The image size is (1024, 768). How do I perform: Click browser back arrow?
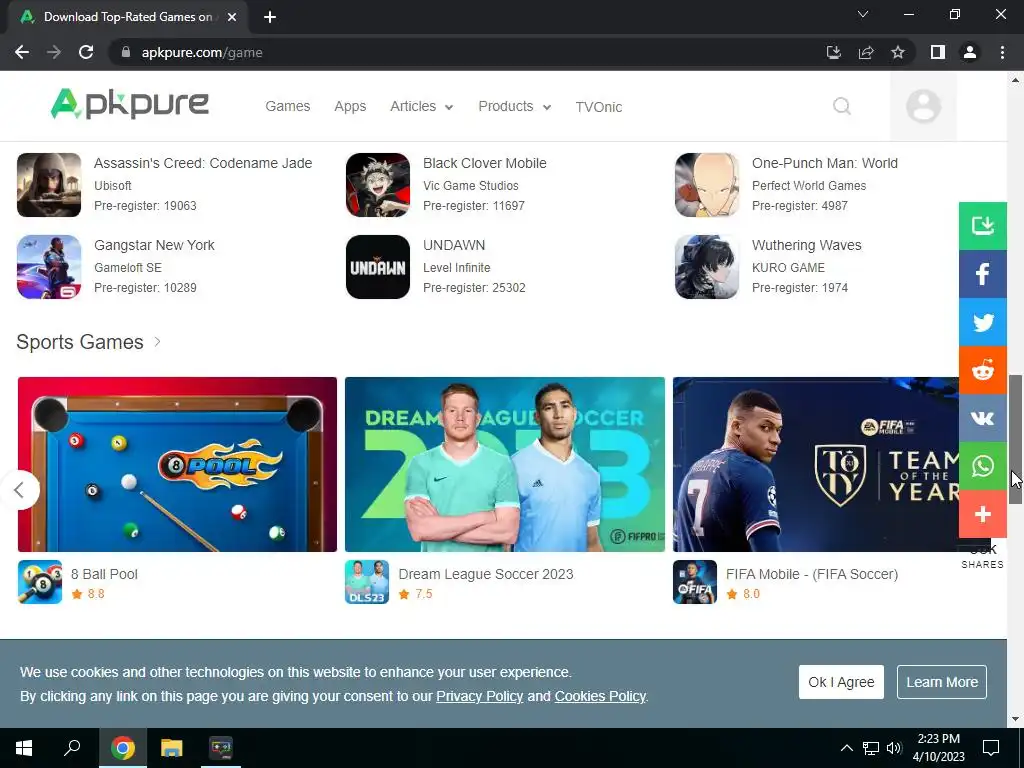[x=22, y=52]
